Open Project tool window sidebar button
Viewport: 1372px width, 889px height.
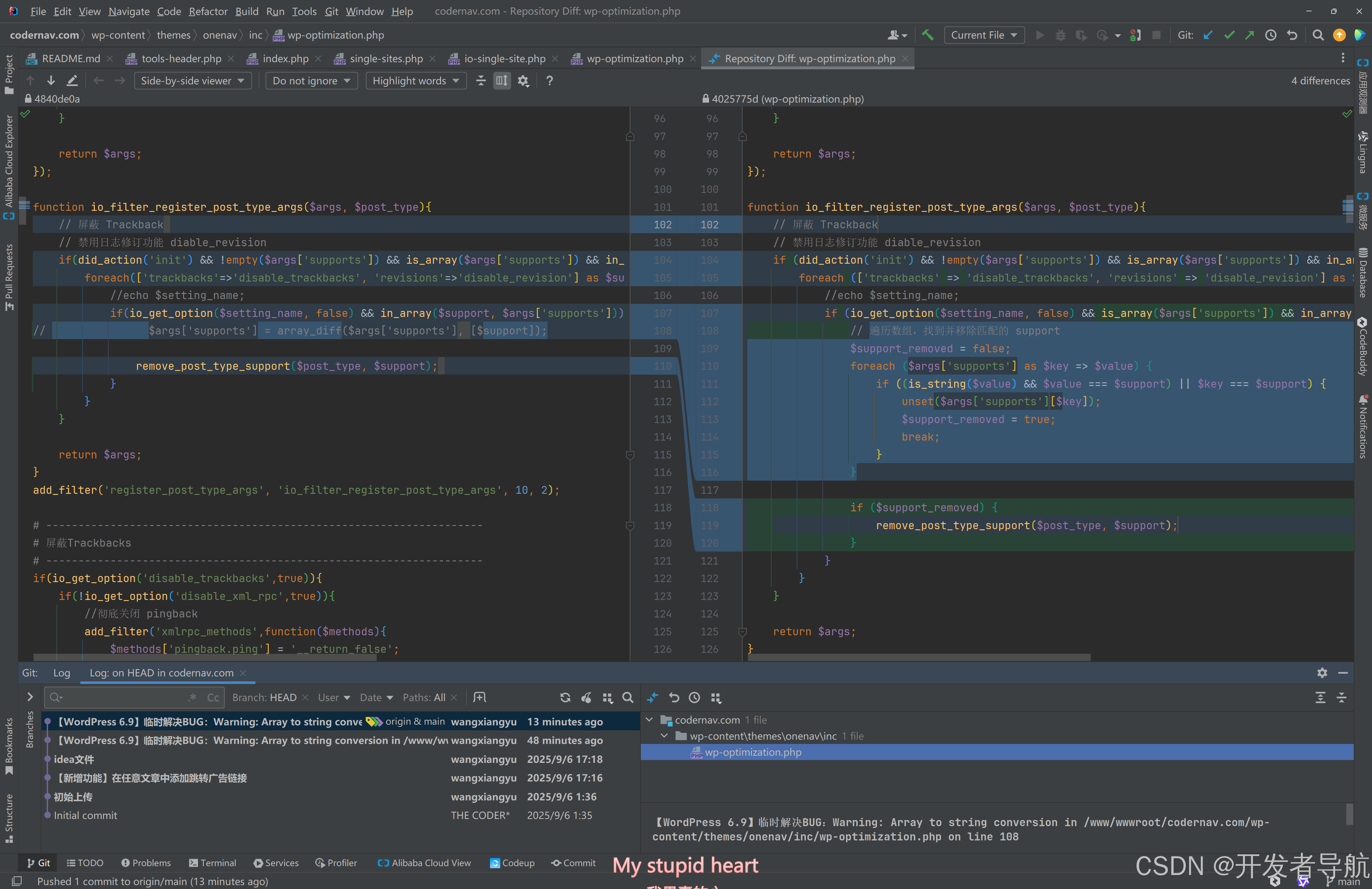tap(9, 75)
